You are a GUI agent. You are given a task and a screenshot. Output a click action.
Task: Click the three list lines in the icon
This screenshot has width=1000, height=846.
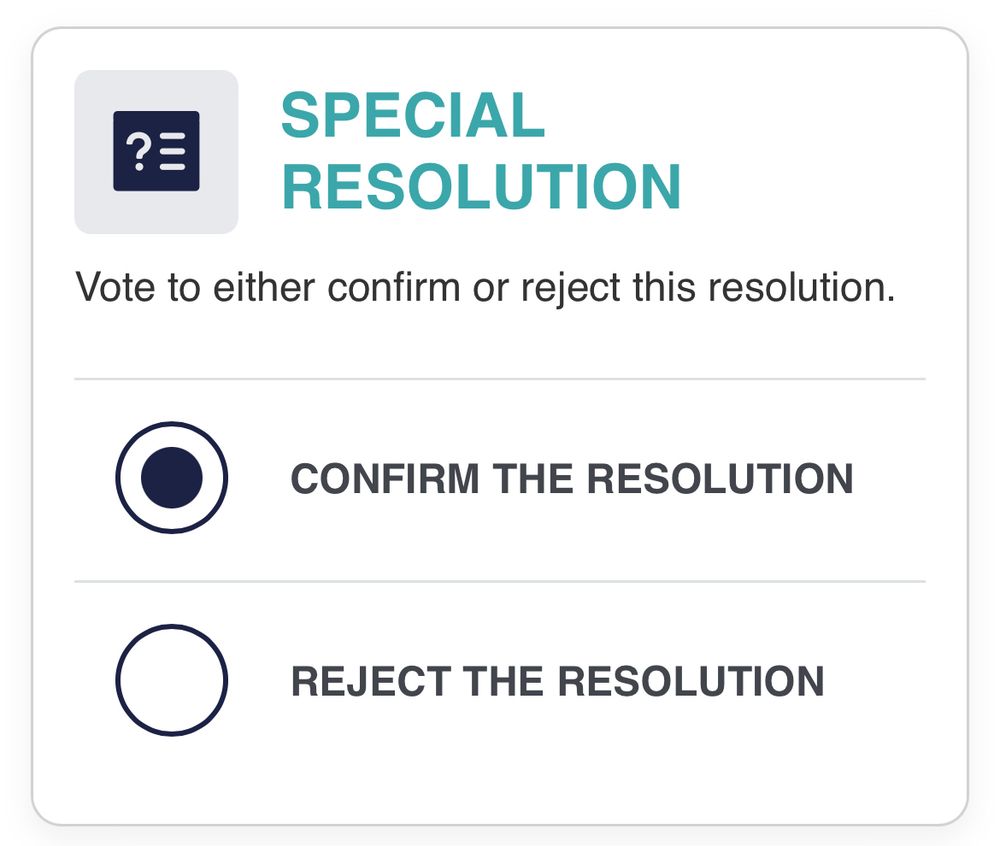coord(172,152)
